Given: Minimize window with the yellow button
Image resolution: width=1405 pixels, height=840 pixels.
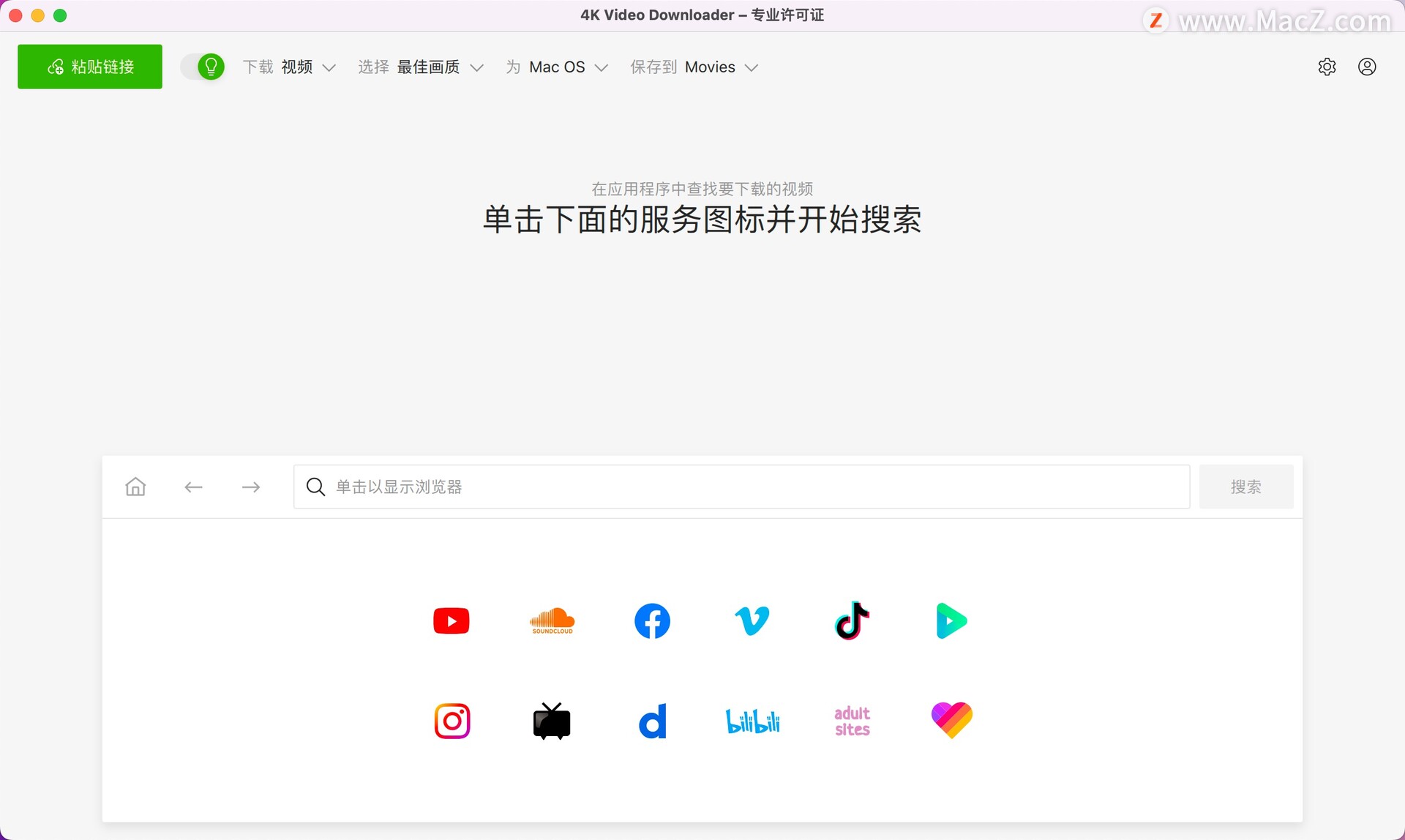Looking at the screenshot, I should pos(38,15).
